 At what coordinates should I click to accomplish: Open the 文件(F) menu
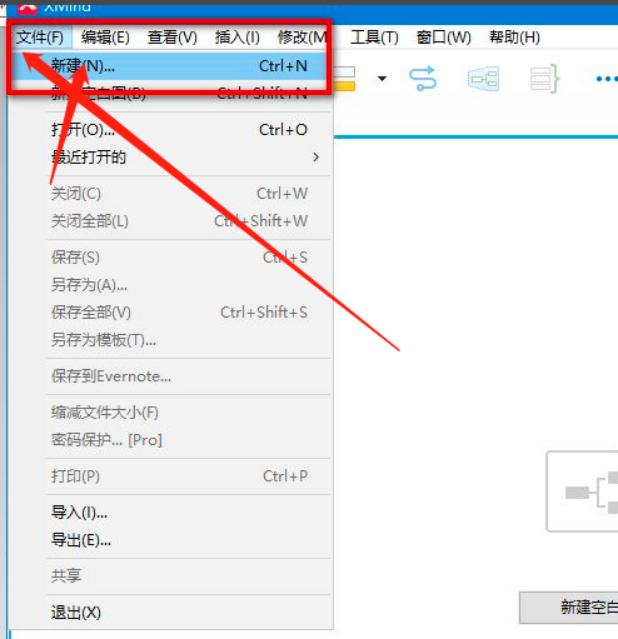pyautogui.click(x=40, y=37)
